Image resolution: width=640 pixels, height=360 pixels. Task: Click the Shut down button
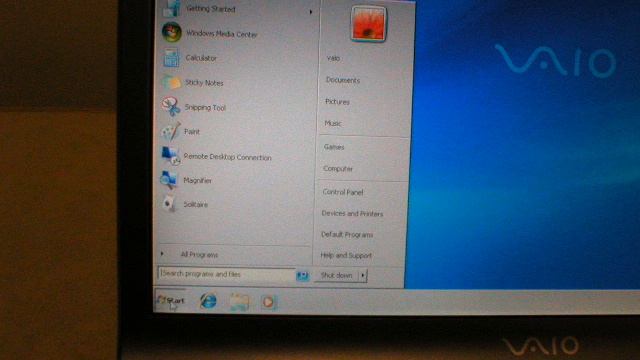(336, 276)
